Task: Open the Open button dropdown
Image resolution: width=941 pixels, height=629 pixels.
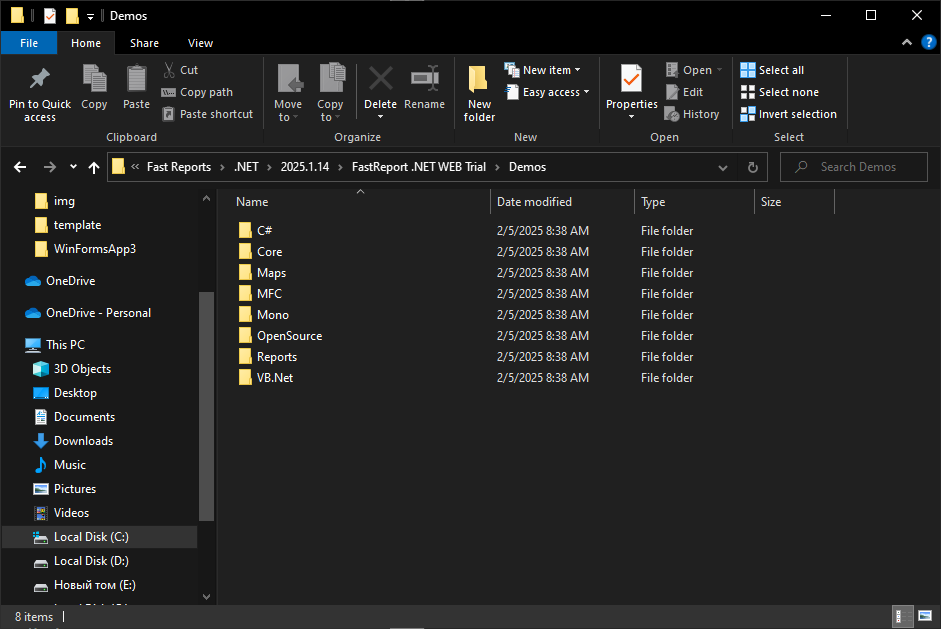Action: (x=720, y=70)
